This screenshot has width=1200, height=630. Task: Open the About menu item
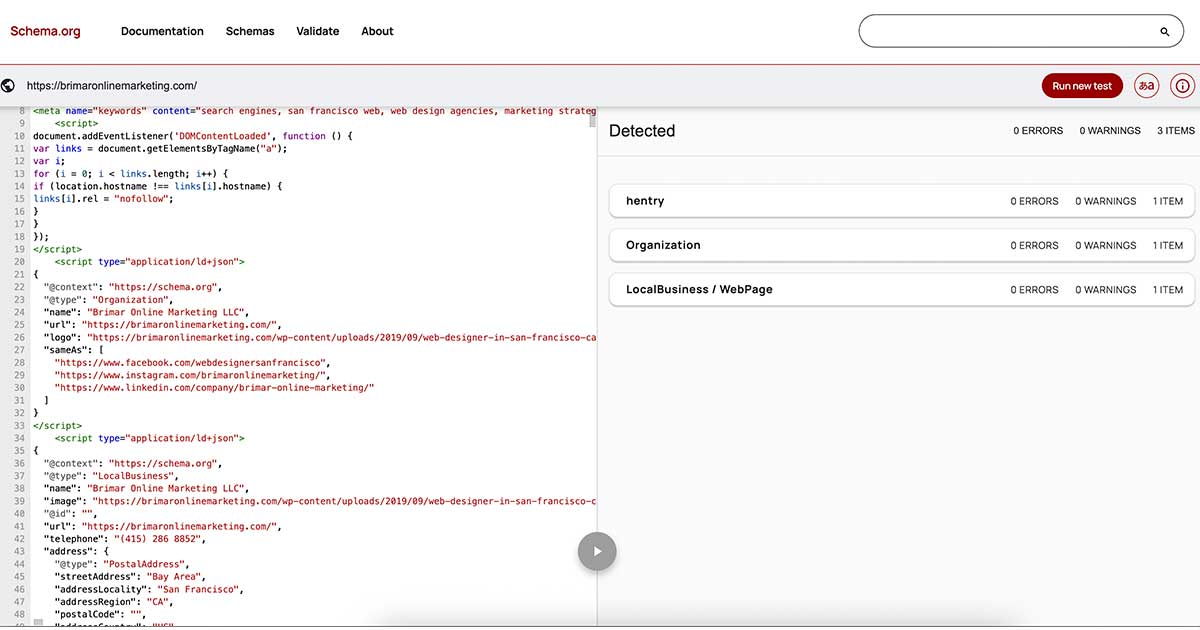377,31
